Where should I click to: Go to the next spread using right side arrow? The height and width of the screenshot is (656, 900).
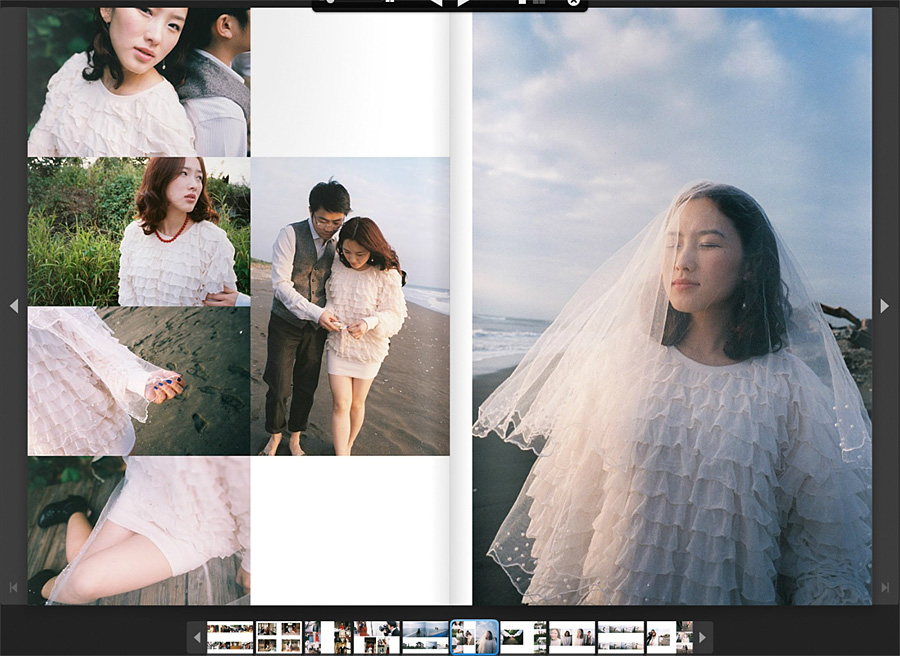point(885,306)
